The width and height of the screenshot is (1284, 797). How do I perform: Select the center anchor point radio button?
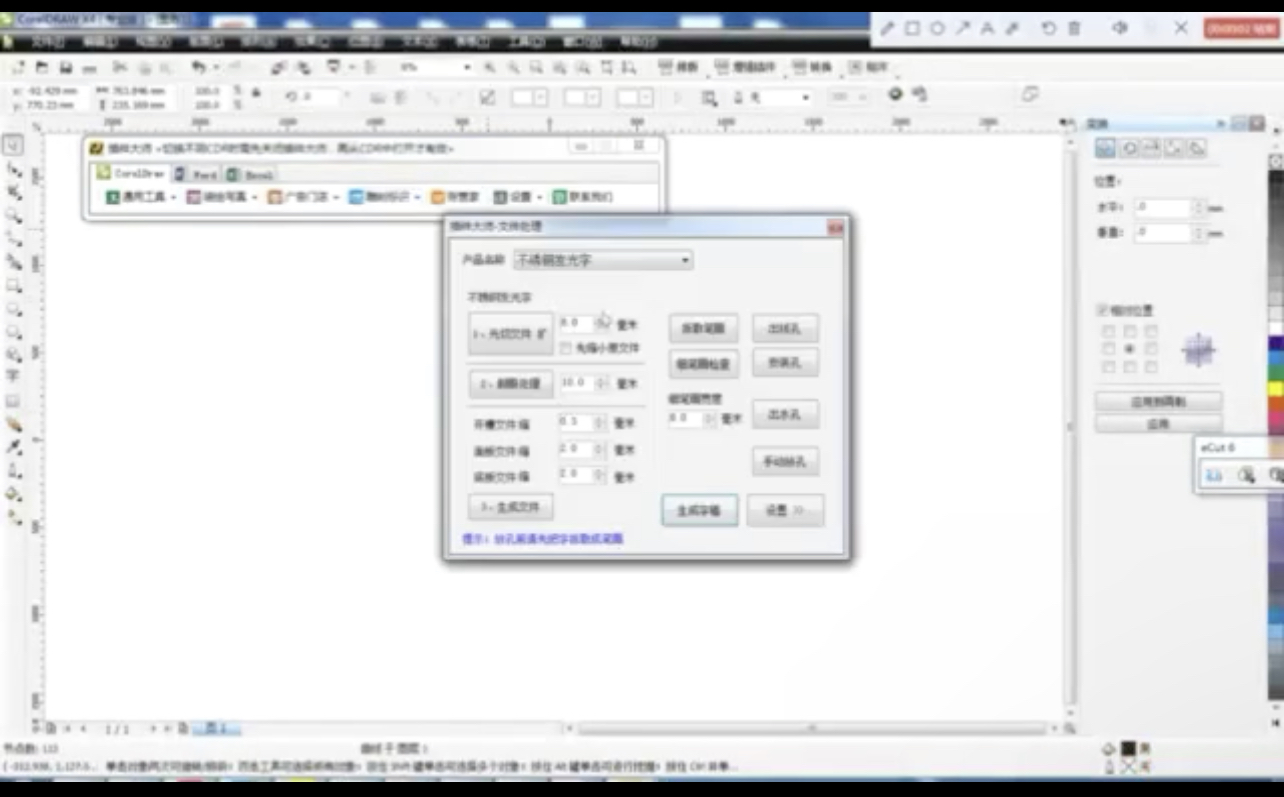1130,349
